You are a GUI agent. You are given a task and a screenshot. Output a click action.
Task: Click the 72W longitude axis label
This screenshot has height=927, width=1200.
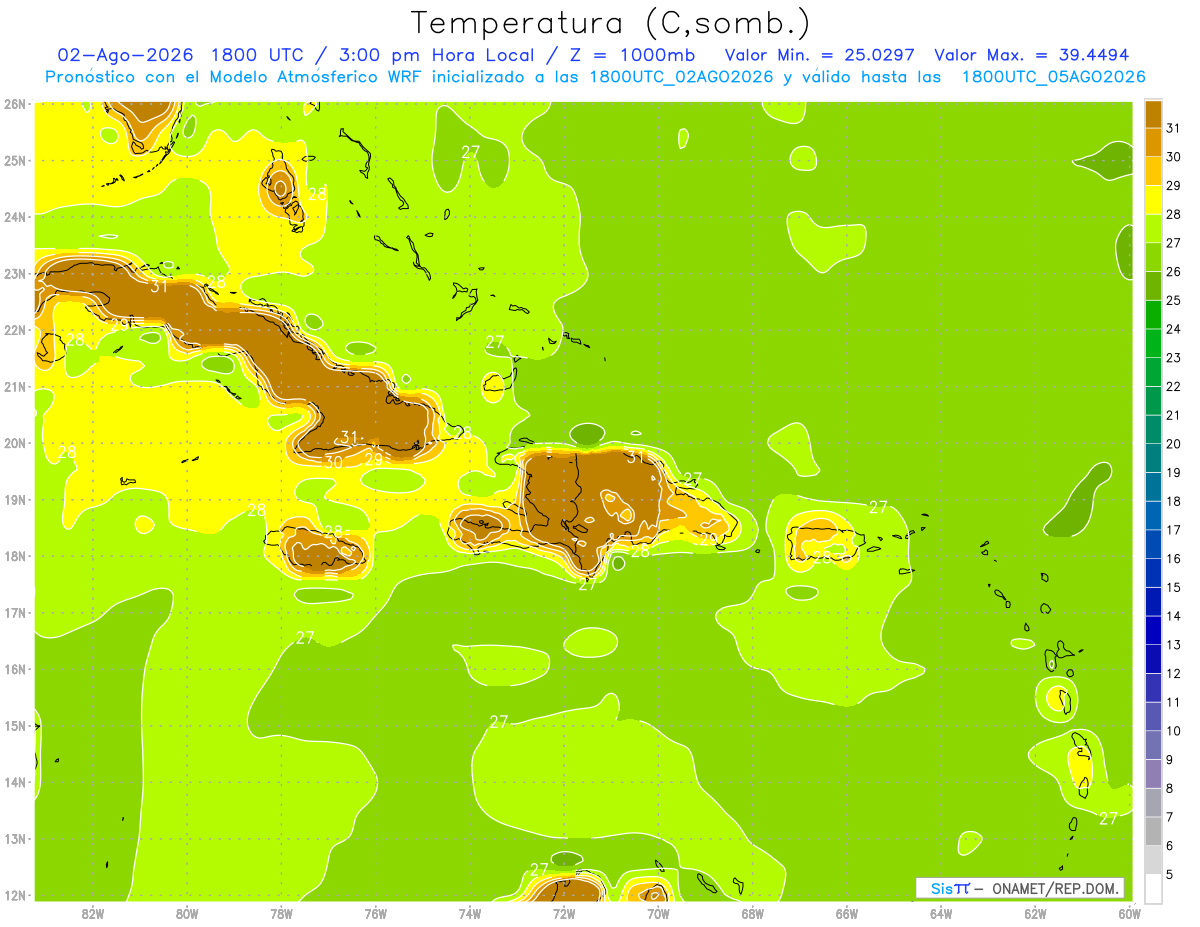pos(564,913)
